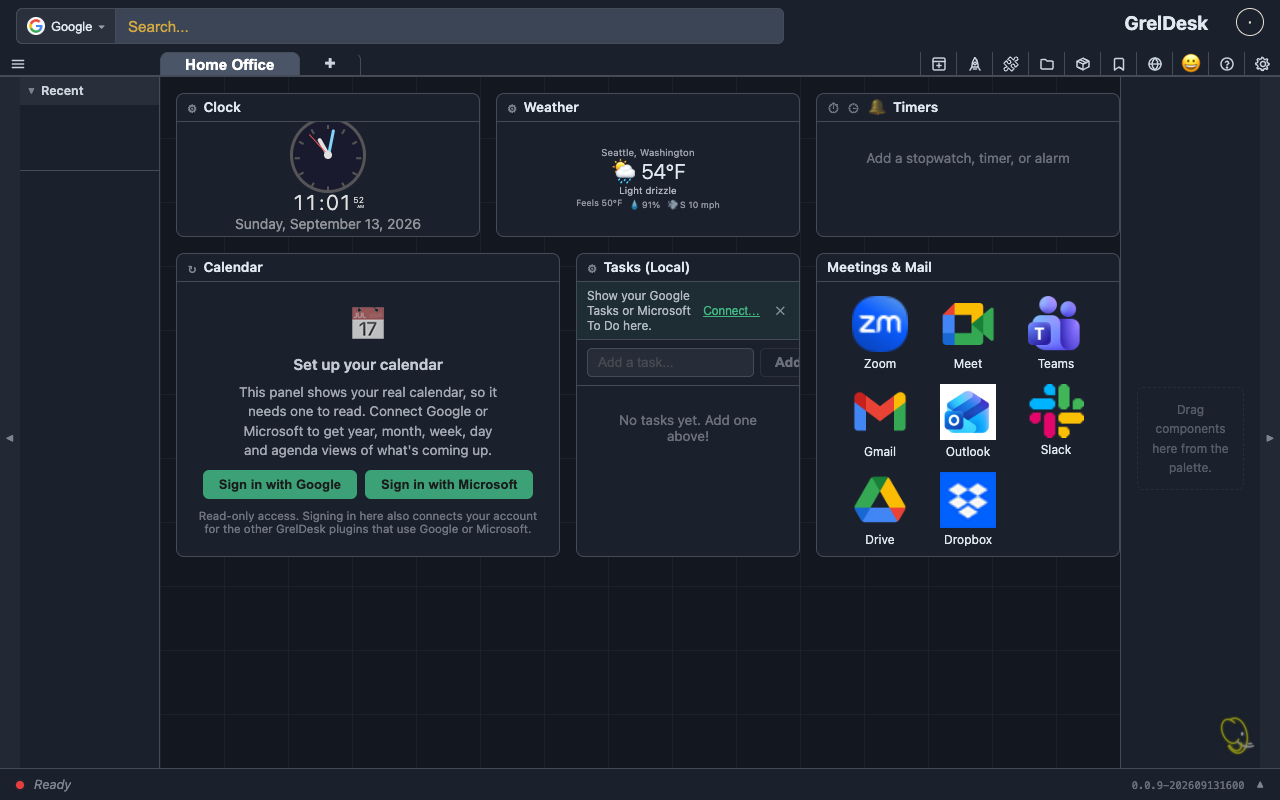
Task: Open the Slack shortcut
Action: pyautogui.click(x=1056, y=421)
